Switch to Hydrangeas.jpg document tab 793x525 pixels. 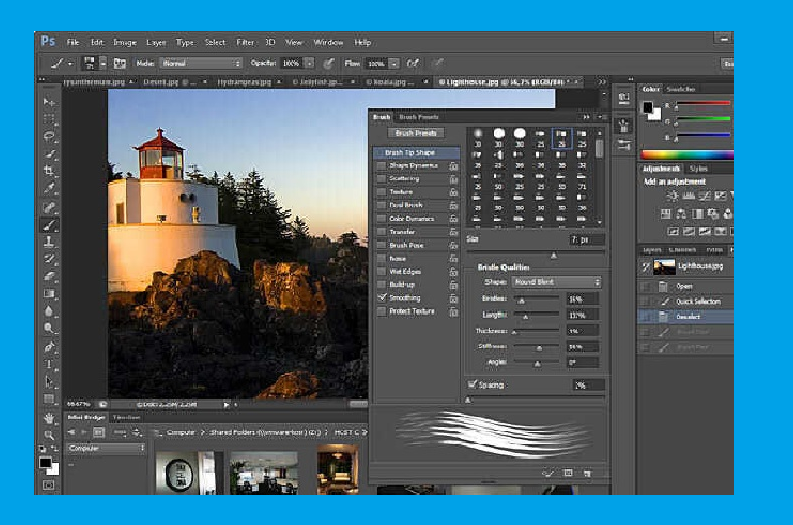(x=244, y=81)
